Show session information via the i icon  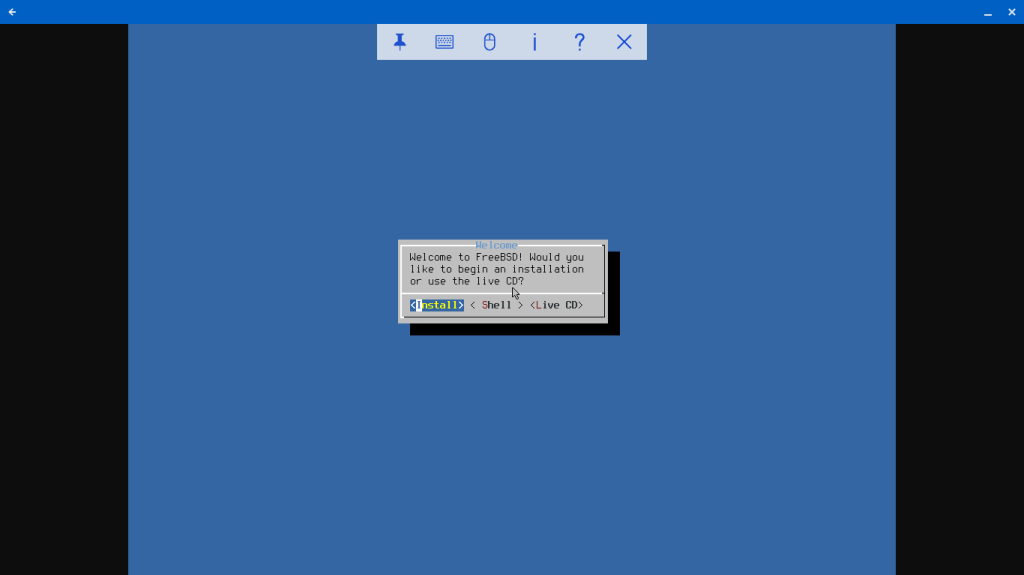(x=534, y=42)
